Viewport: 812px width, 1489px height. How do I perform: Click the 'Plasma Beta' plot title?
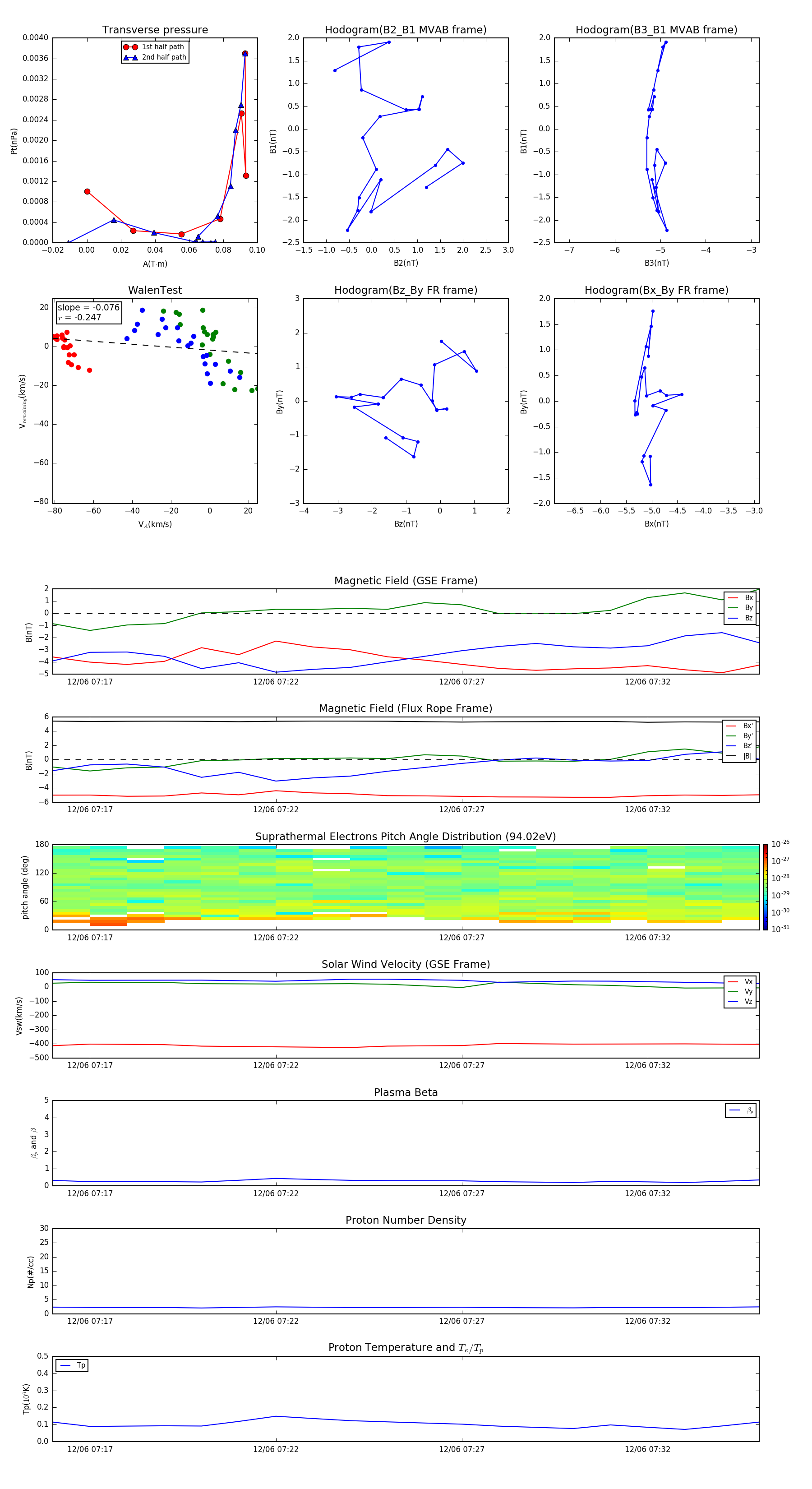pos(406,1092)
